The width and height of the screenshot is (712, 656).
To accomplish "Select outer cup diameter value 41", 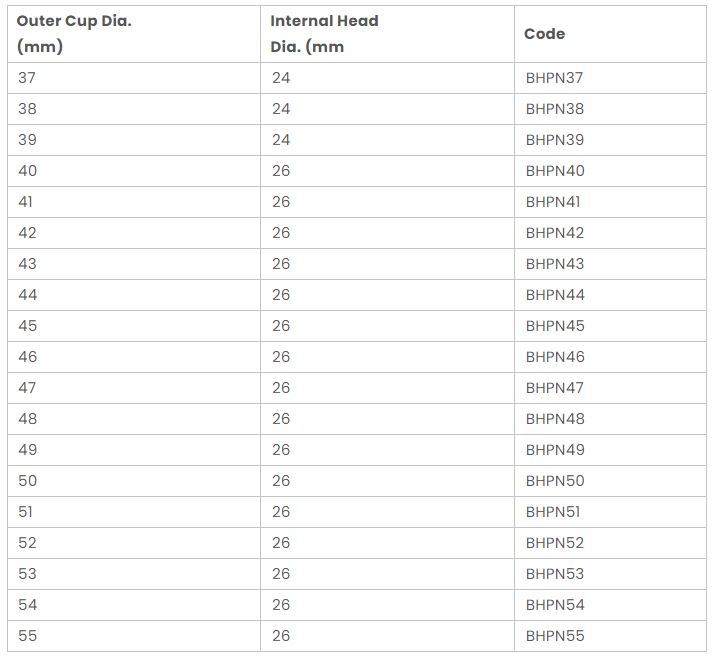I will pyautogui.click(x=26, y=202).
